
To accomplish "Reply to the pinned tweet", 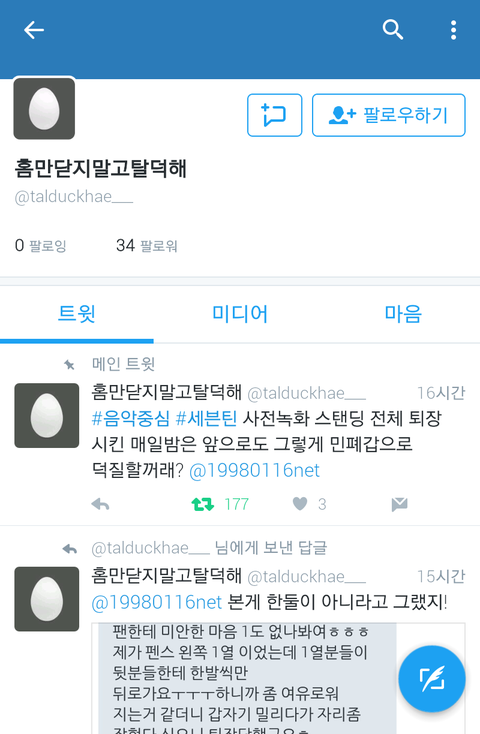I will [x=100, y=504].
